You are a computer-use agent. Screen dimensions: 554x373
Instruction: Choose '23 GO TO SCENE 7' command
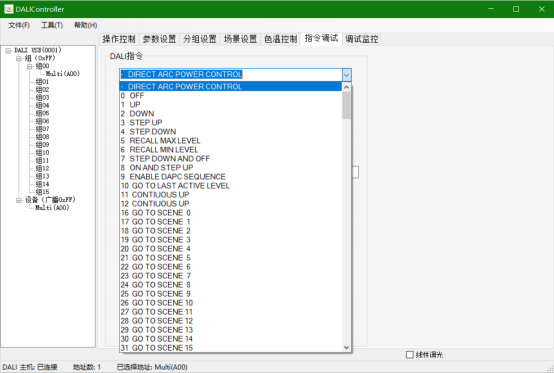click(231, 276)
